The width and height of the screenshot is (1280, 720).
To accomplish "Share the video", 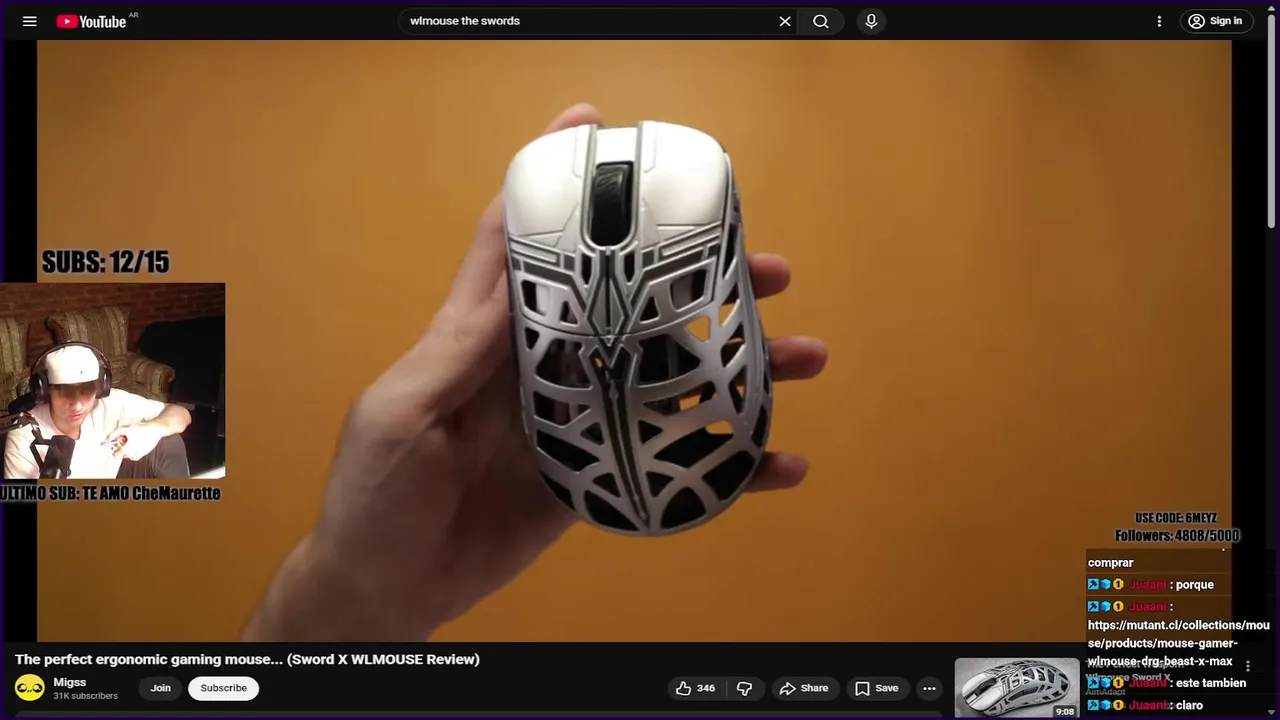I will pyautogui.click(x=804, y=688).
